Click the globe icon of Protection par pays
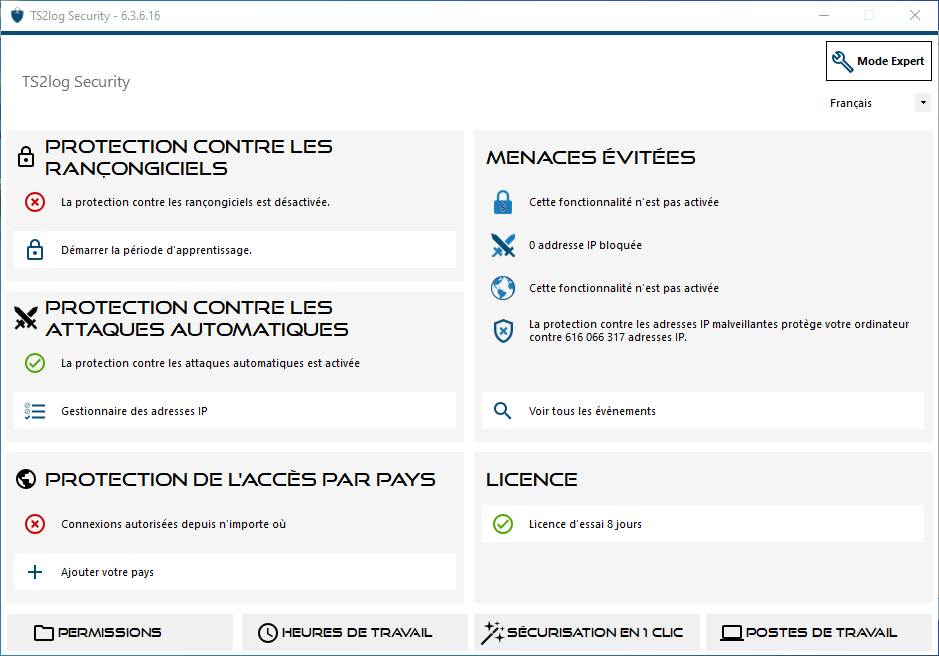Image resolution: width=939 pixels, height=656 pixels. (26, 479)
